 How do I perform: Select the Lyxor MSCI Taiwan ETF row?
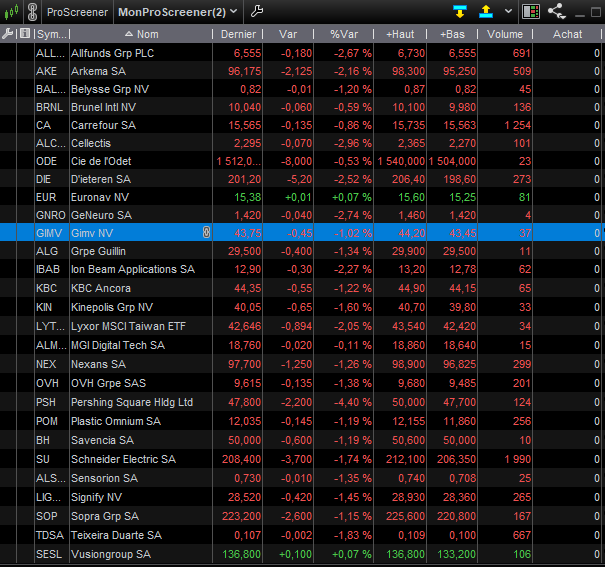point(301,326)
